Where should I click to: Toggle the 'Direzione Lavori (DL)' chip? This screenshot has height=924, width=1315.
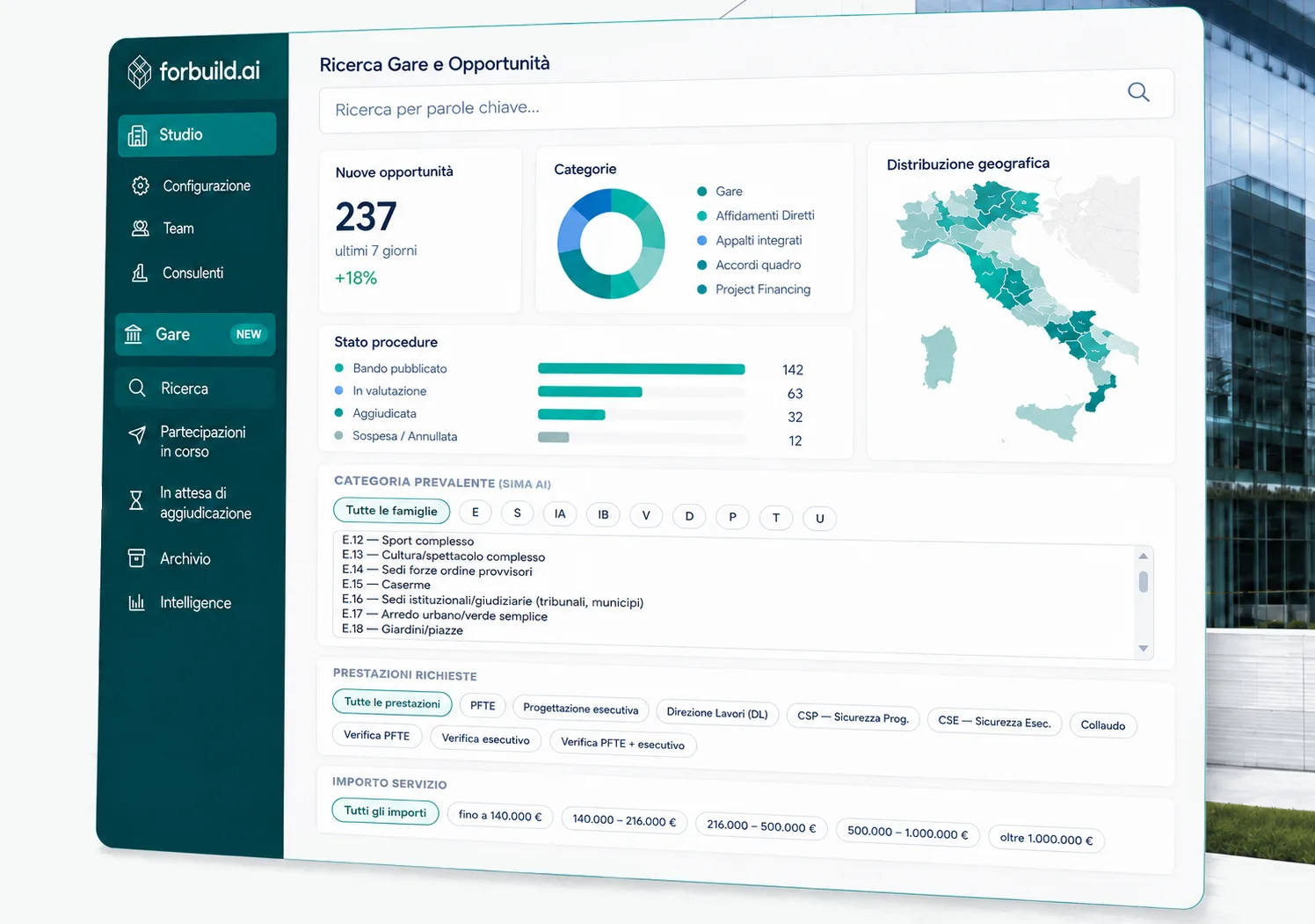717,713
